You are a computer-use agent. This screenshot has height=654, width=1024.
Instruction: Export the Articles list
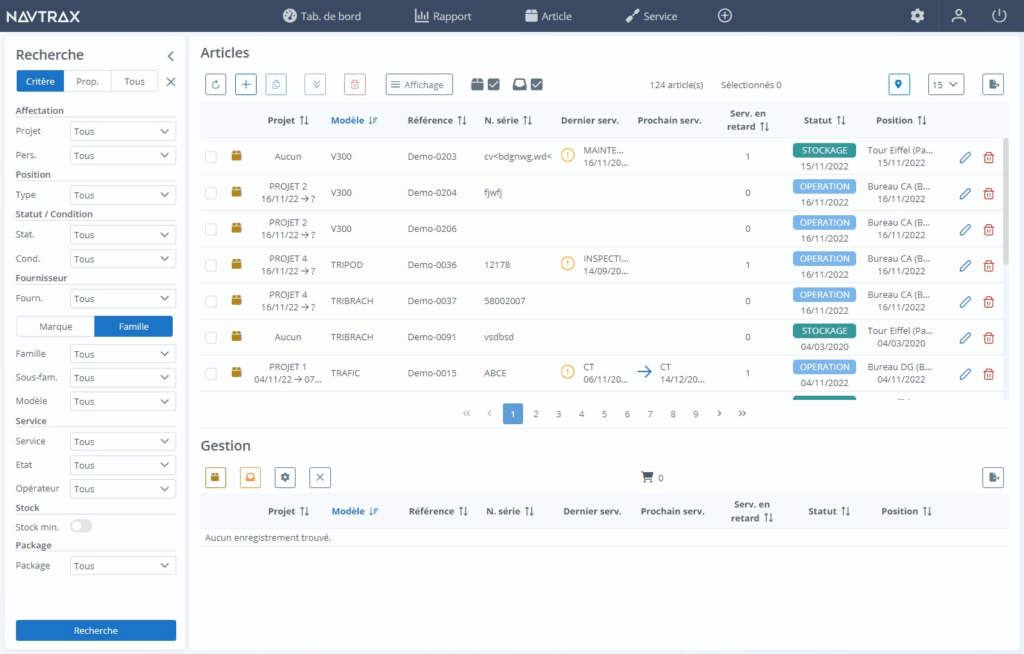[x=992, y=85]
